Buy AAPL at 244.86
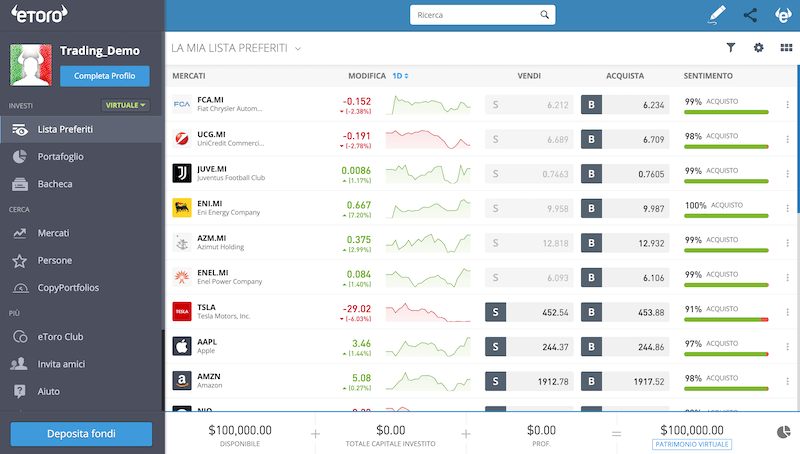 click(625, 347)
